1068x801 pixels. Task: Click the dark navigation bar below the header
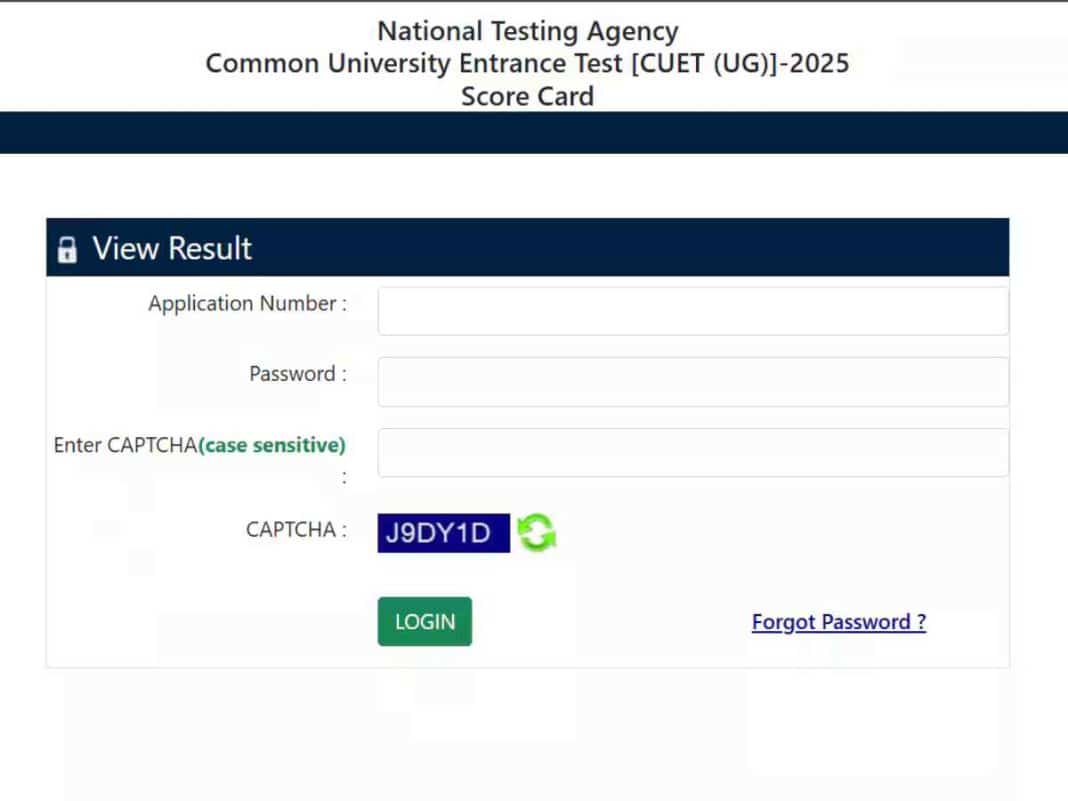point(534,133)
